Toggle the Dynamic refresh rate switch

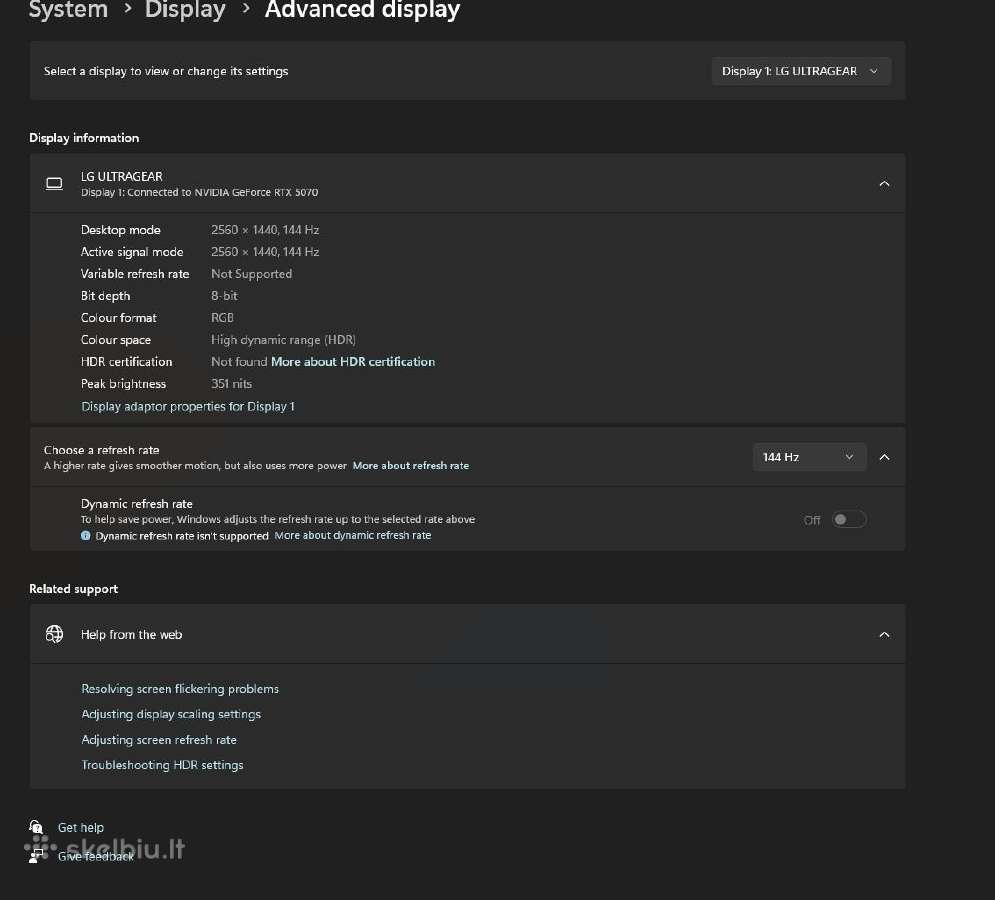tap(849, 520)
